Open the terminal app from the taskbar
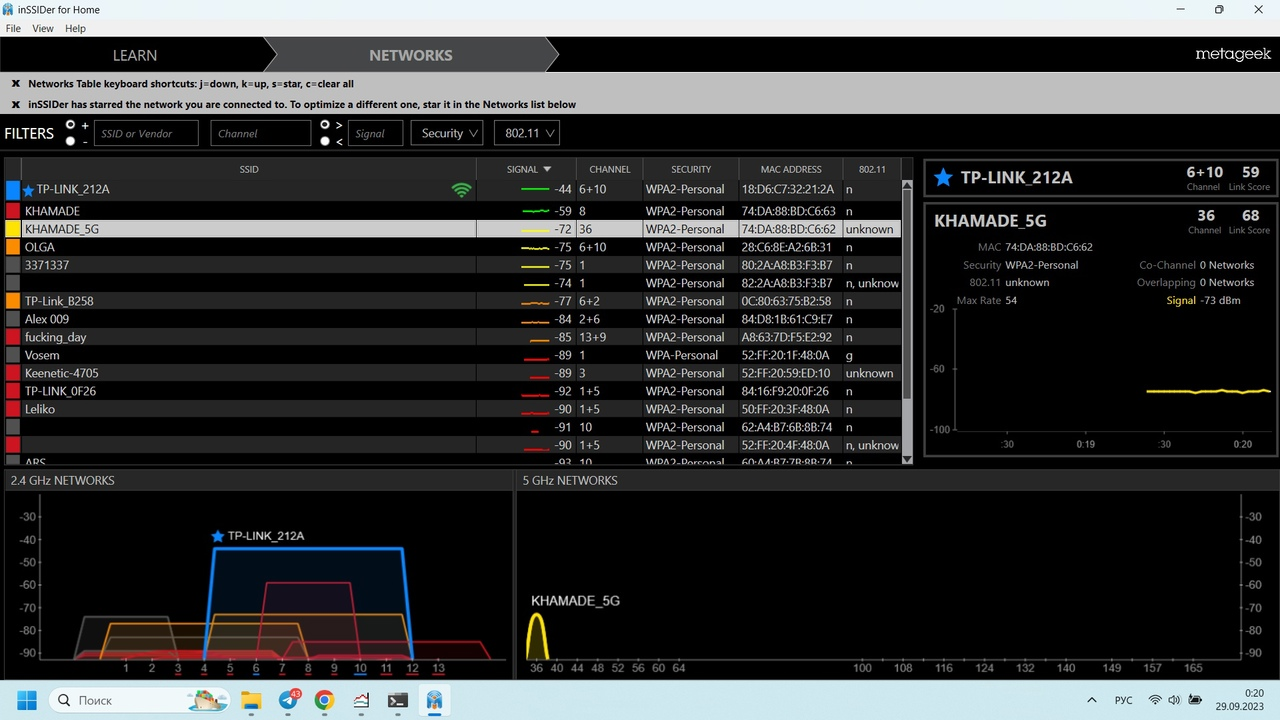Screen dimensions: 1280x720 [398, 700]
